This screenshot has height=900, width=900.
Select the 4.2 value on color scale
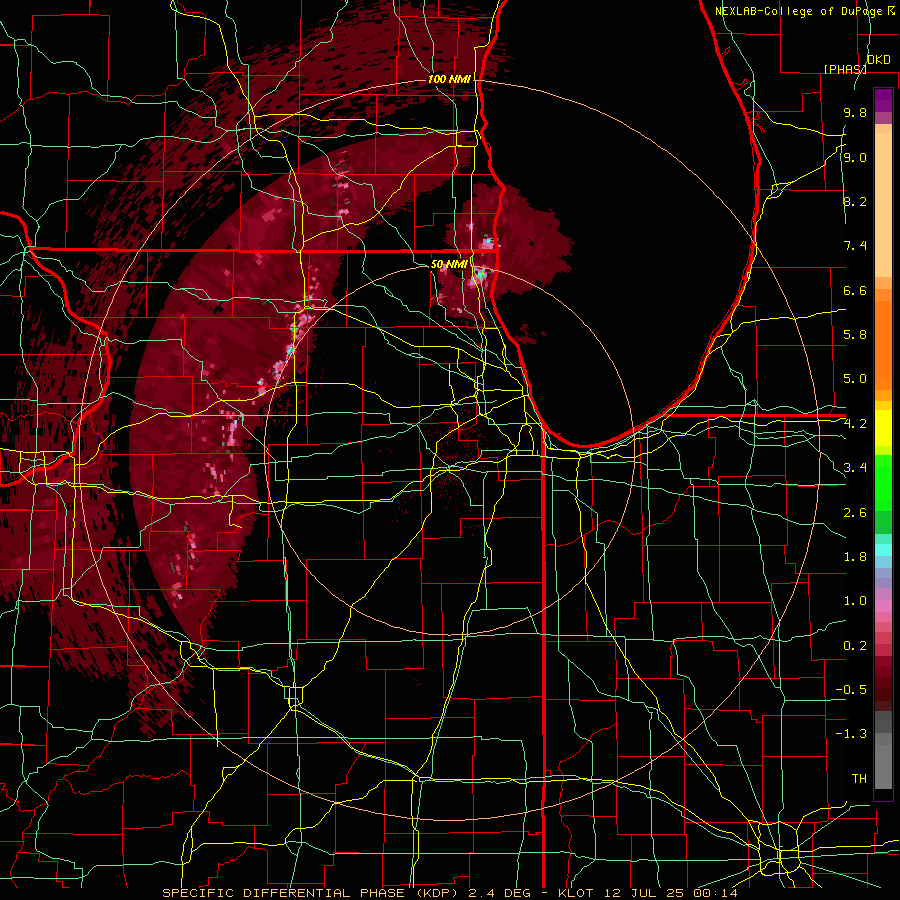[855, 424]
